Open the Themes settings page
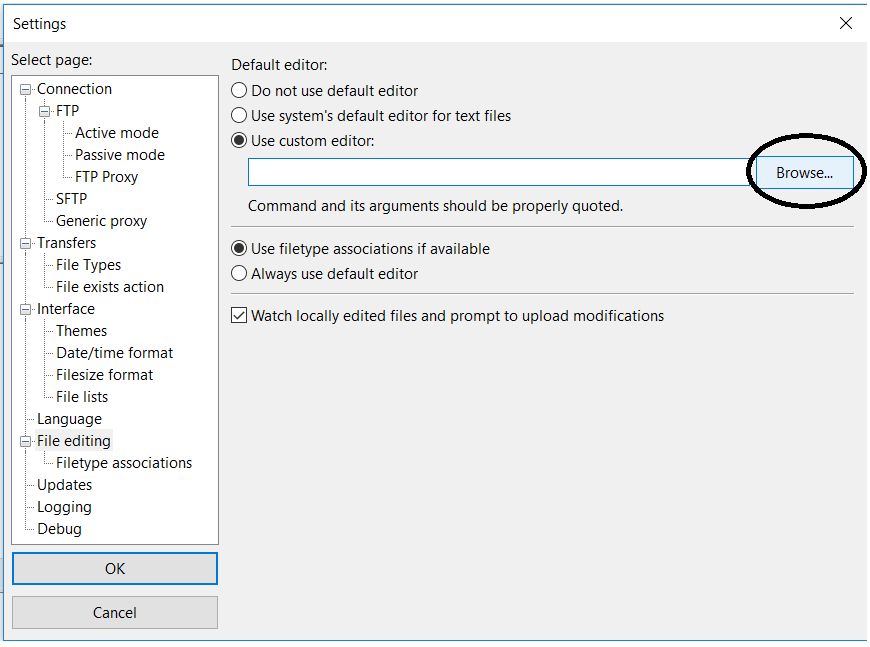 82,331
